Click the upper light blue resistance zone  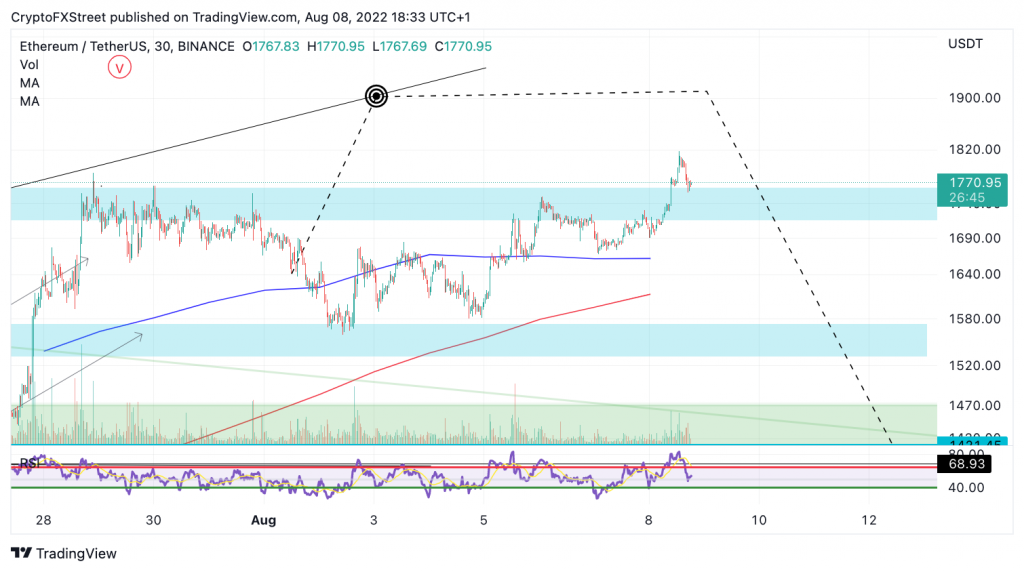click(473, 204)
